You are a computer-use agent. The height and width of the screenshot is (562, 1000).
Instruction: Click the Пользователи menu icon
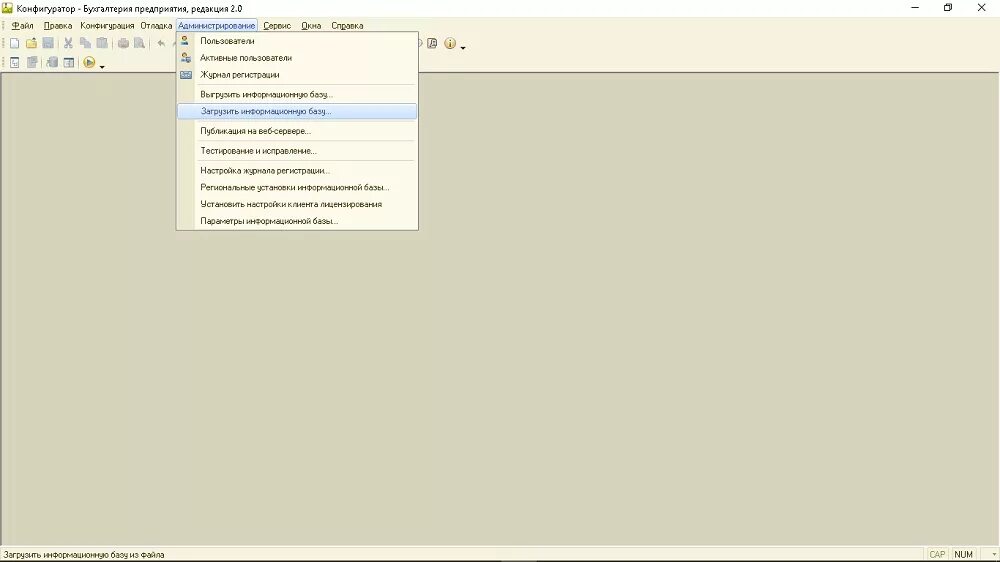[x=185, y=41]
